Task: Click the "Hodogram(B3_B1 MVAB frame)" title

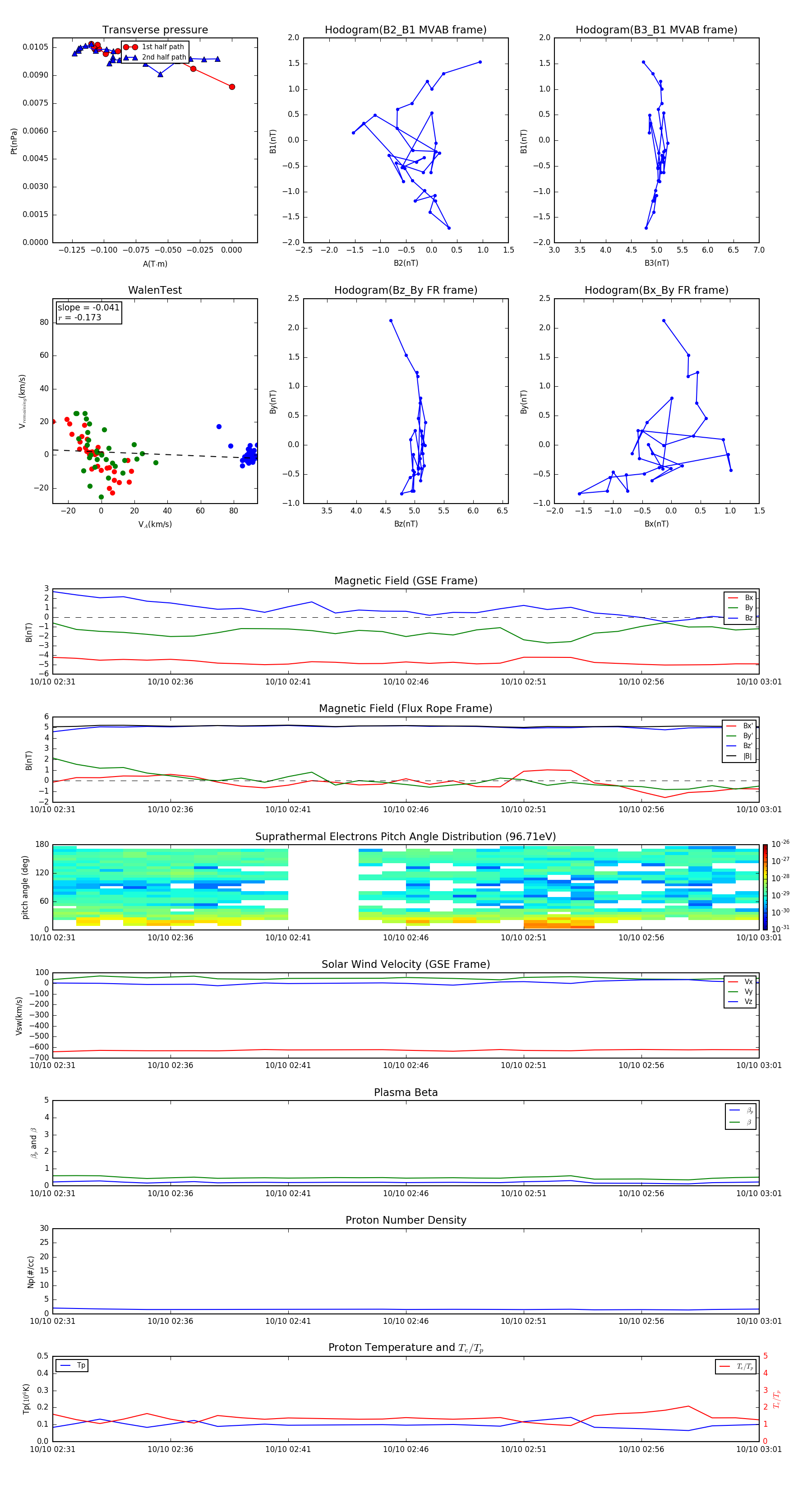Action: (x=656, y=30)
